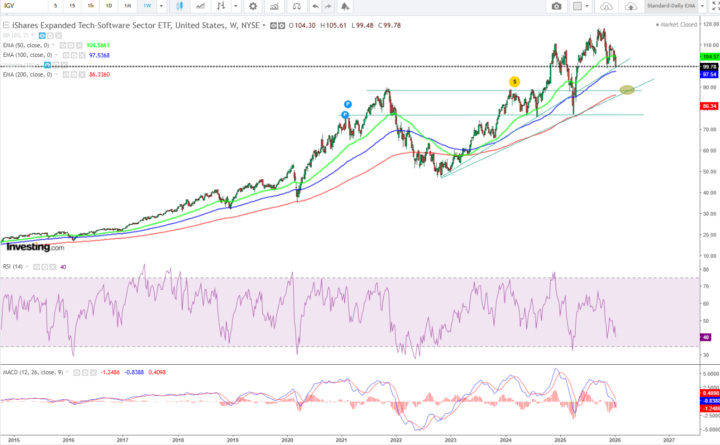Open the chart style dropdown arrow
Image resolution: width=720 pixels, height=445 pixels.
(236, 6)
